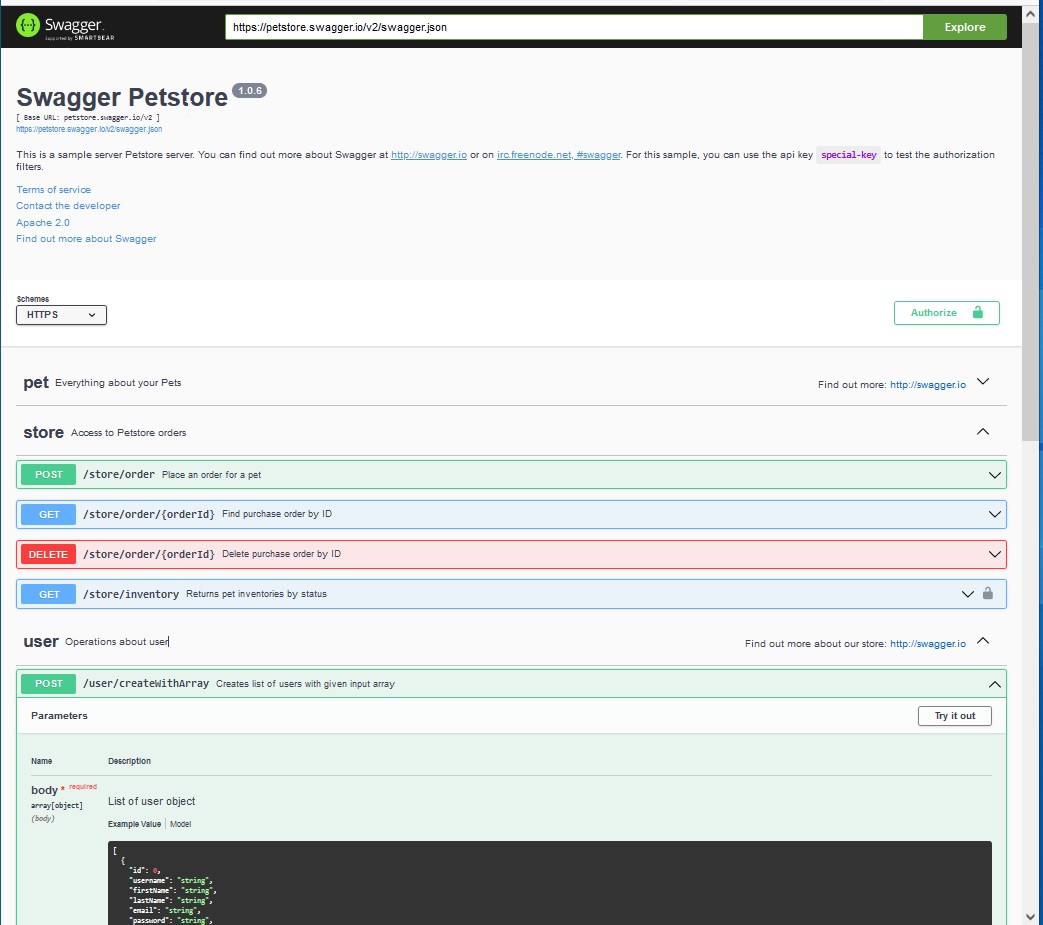
Task: Click the GET badge for /store/inventory
Action: [x=49, y=594]
